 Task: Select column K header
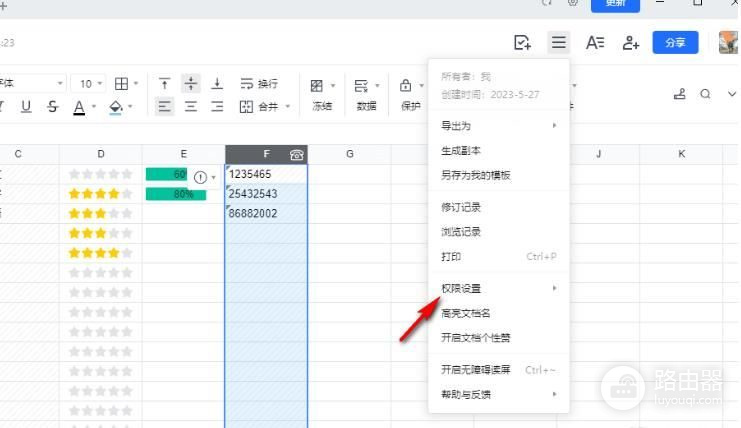pyautogui.click(x=681, y=154)
